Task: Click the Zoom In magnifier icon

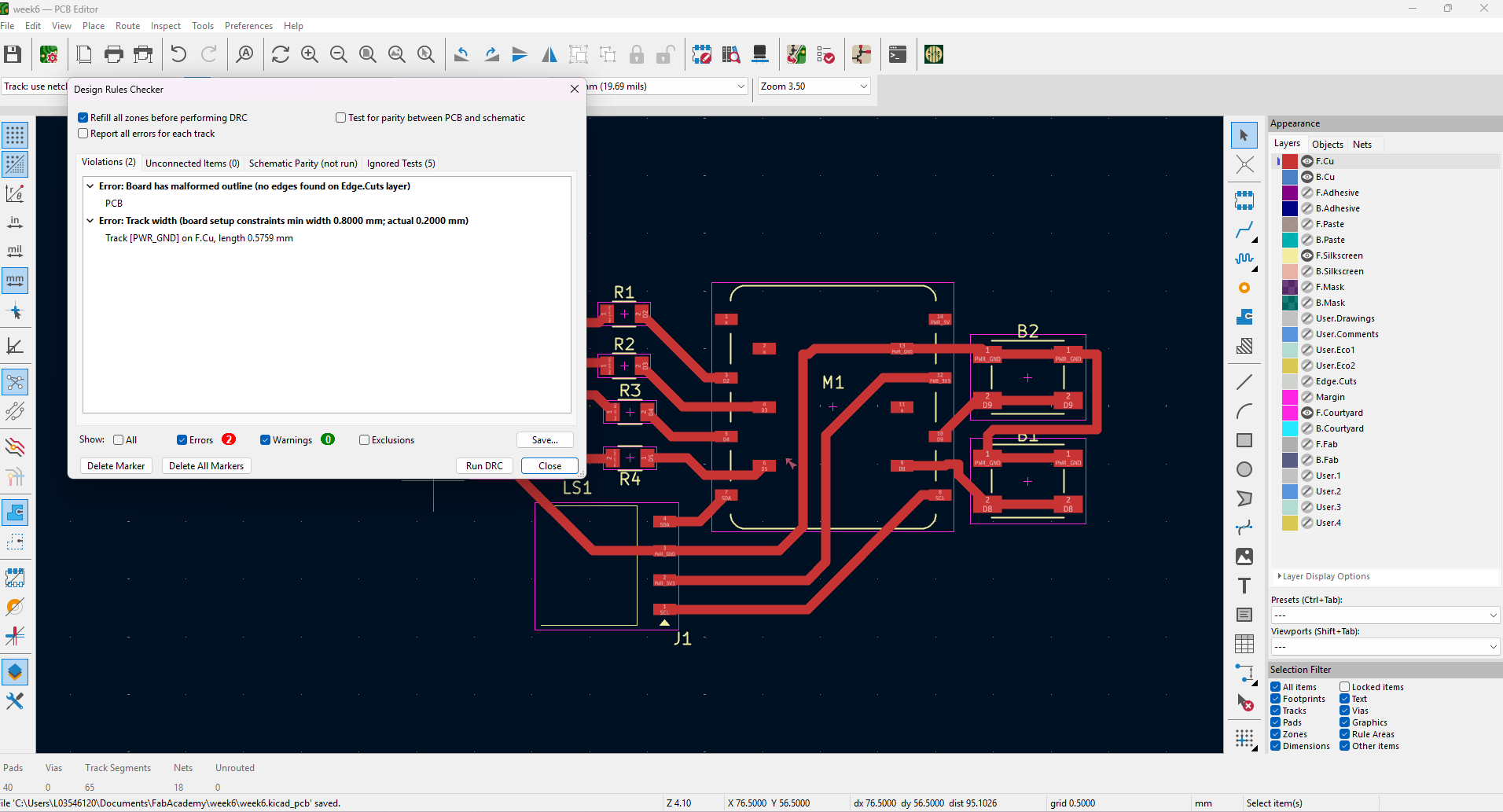Action: point(310,54)
